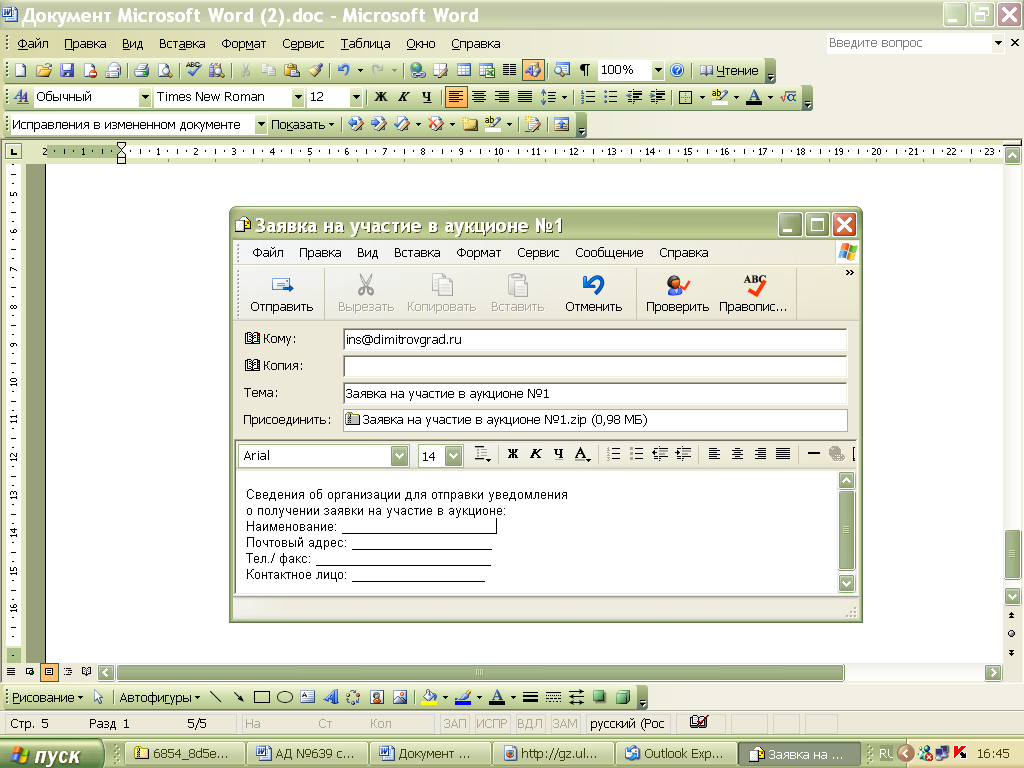Toggle Bold (Ж) in Word formatting toolbar
This screenshot has width=1024, height=768.
click(380, 97)
